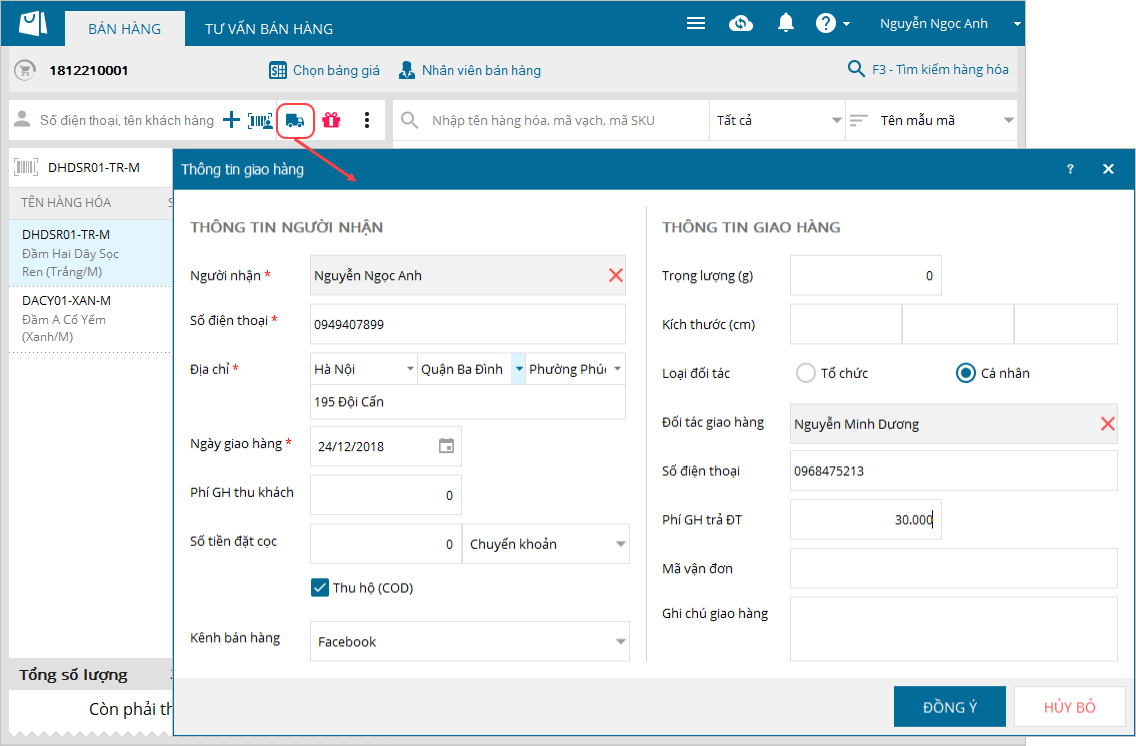Viewport: 1136px width, 746px height.
Task: Expand the Kênh bán hàng Facebook dropdown
Action: [620, 642]
